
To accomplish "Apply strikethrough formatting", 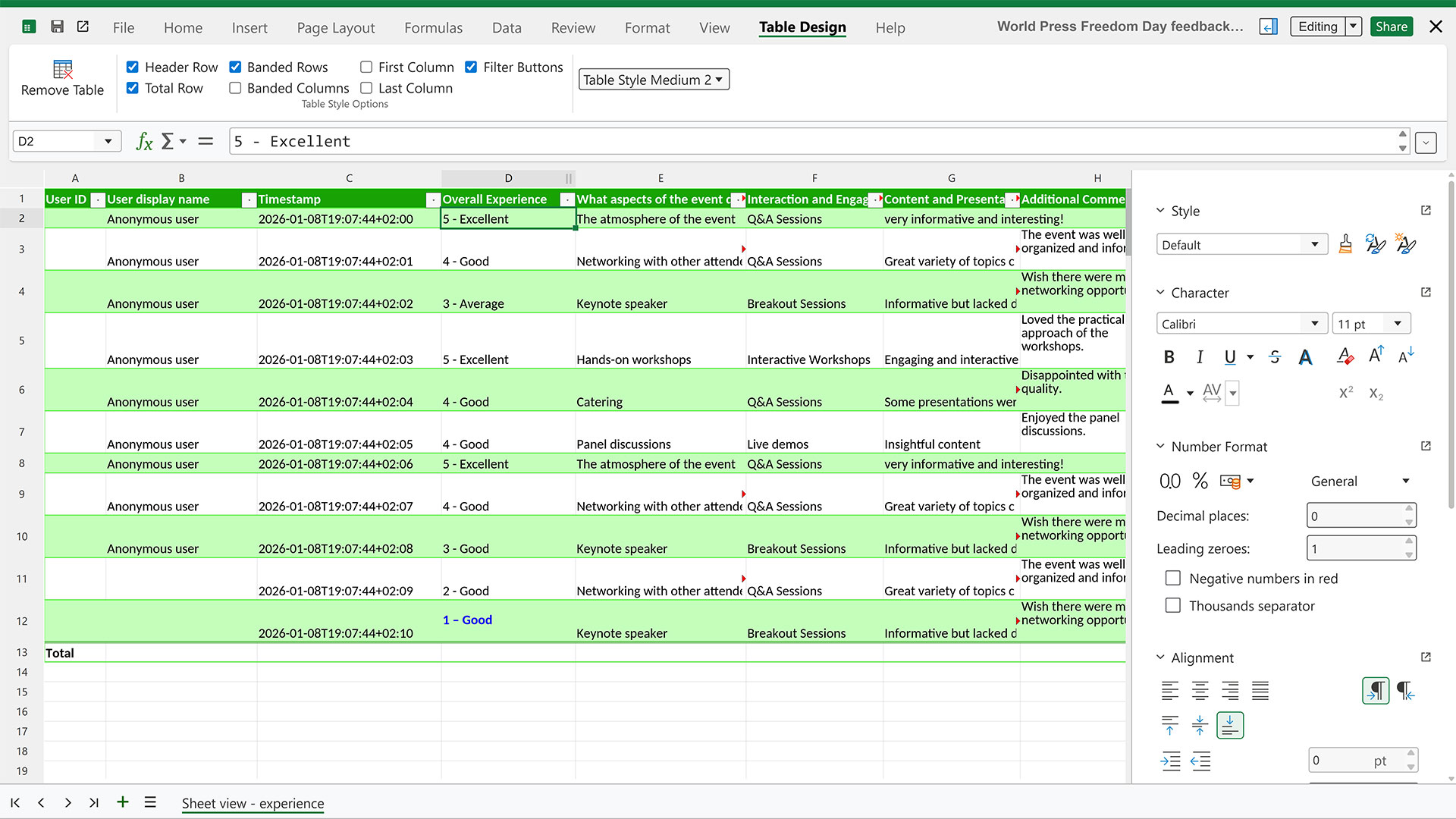I will (1275, 356).
